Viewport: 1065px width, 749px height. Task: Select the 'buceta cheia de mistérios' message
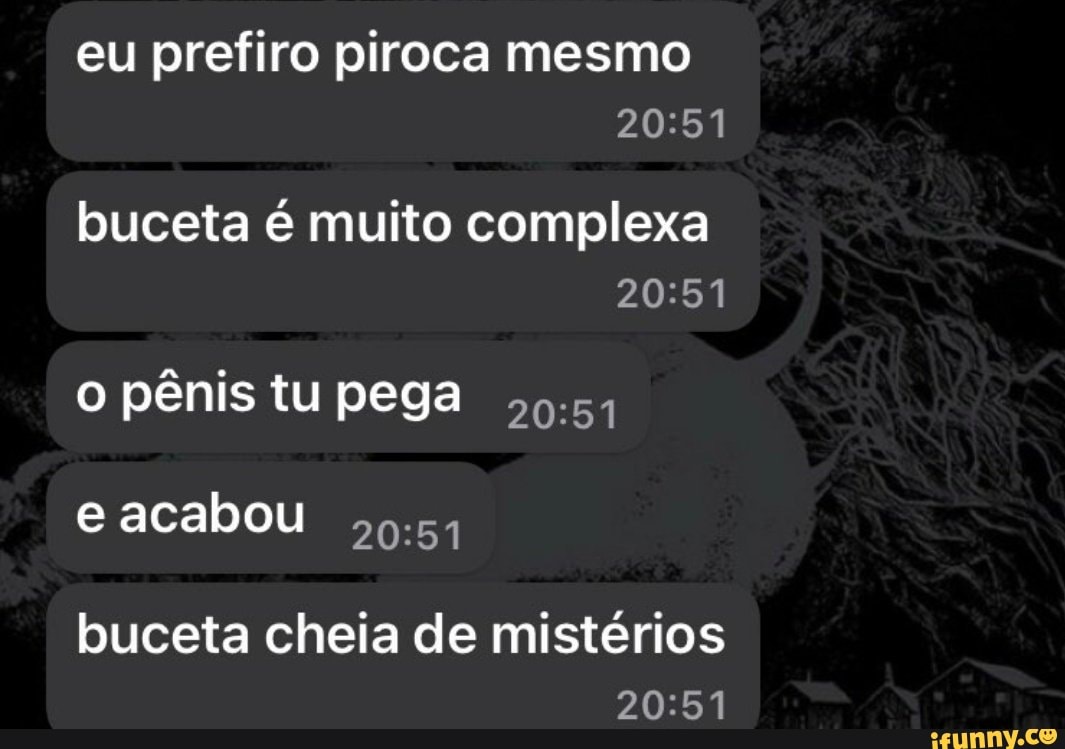click(403, 656)
